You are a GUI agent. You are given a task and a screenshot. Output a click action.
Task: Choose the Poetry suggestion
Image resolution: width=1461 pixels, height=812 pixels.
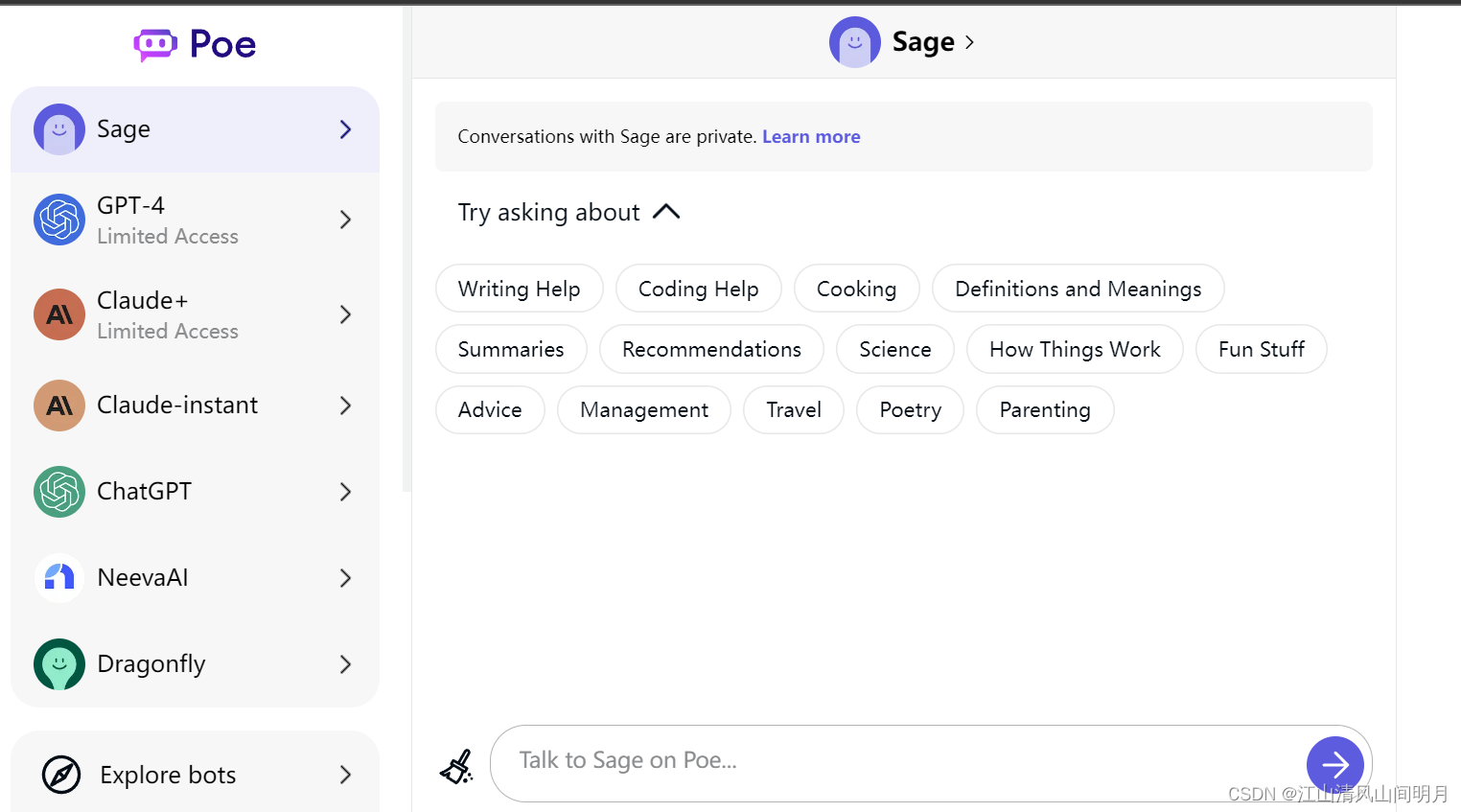click(911, 409)
